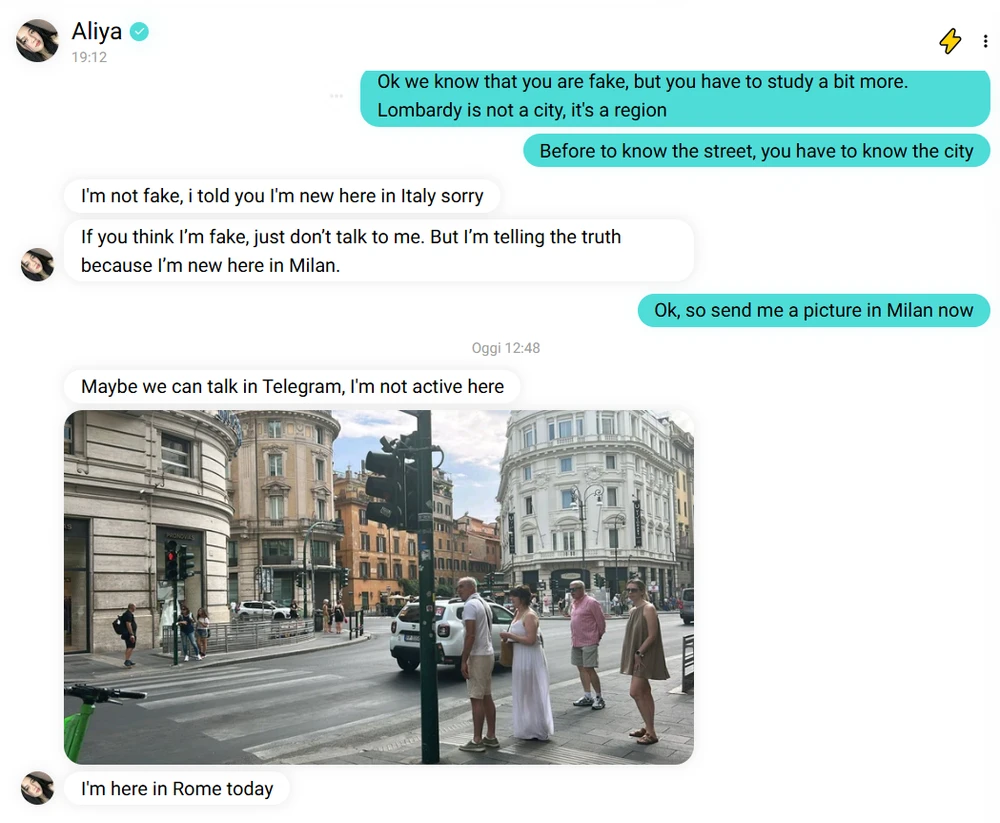Click Aliya's avatar beside the Rome message
The height and width of the screenshot is (823, 1000).
tap(37, 788)
